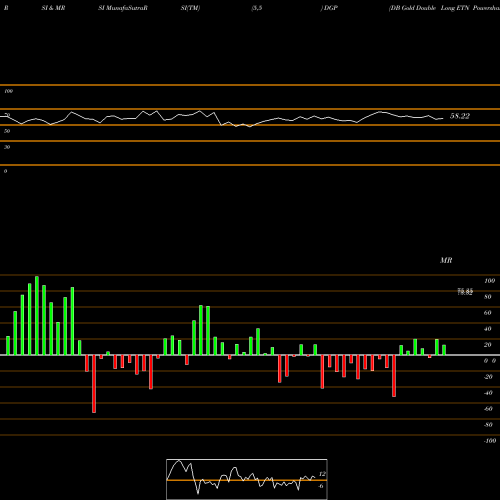Click the 0 label on RSI axis
Viewport: 500px width, 500px height.
(x=5, y=171)
